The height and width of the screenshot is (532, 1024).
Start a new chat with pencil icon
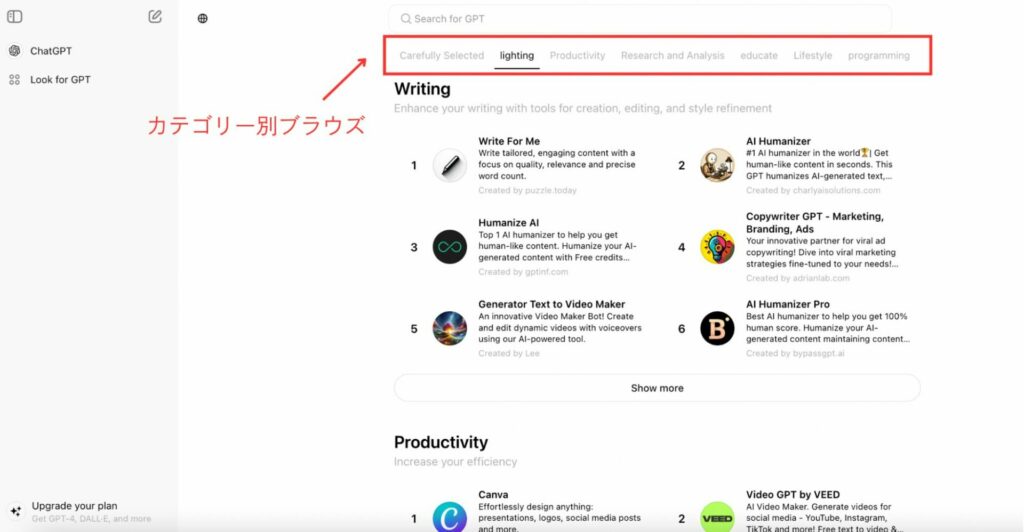(155, 16)
